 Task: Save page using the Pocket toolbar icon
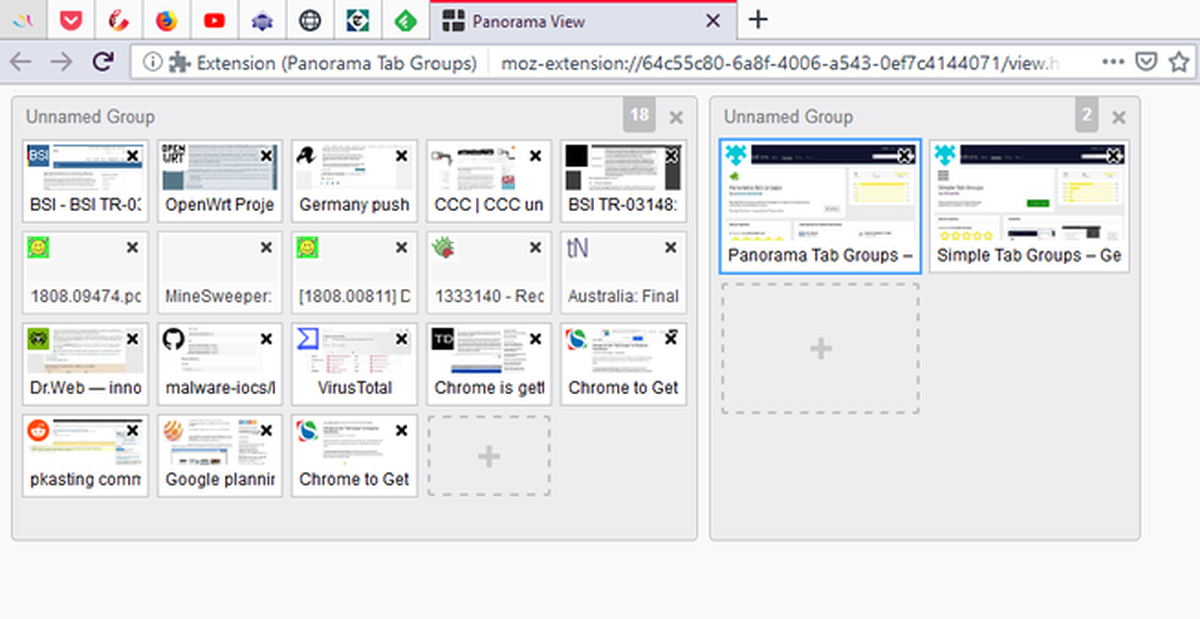point(1147,62)
